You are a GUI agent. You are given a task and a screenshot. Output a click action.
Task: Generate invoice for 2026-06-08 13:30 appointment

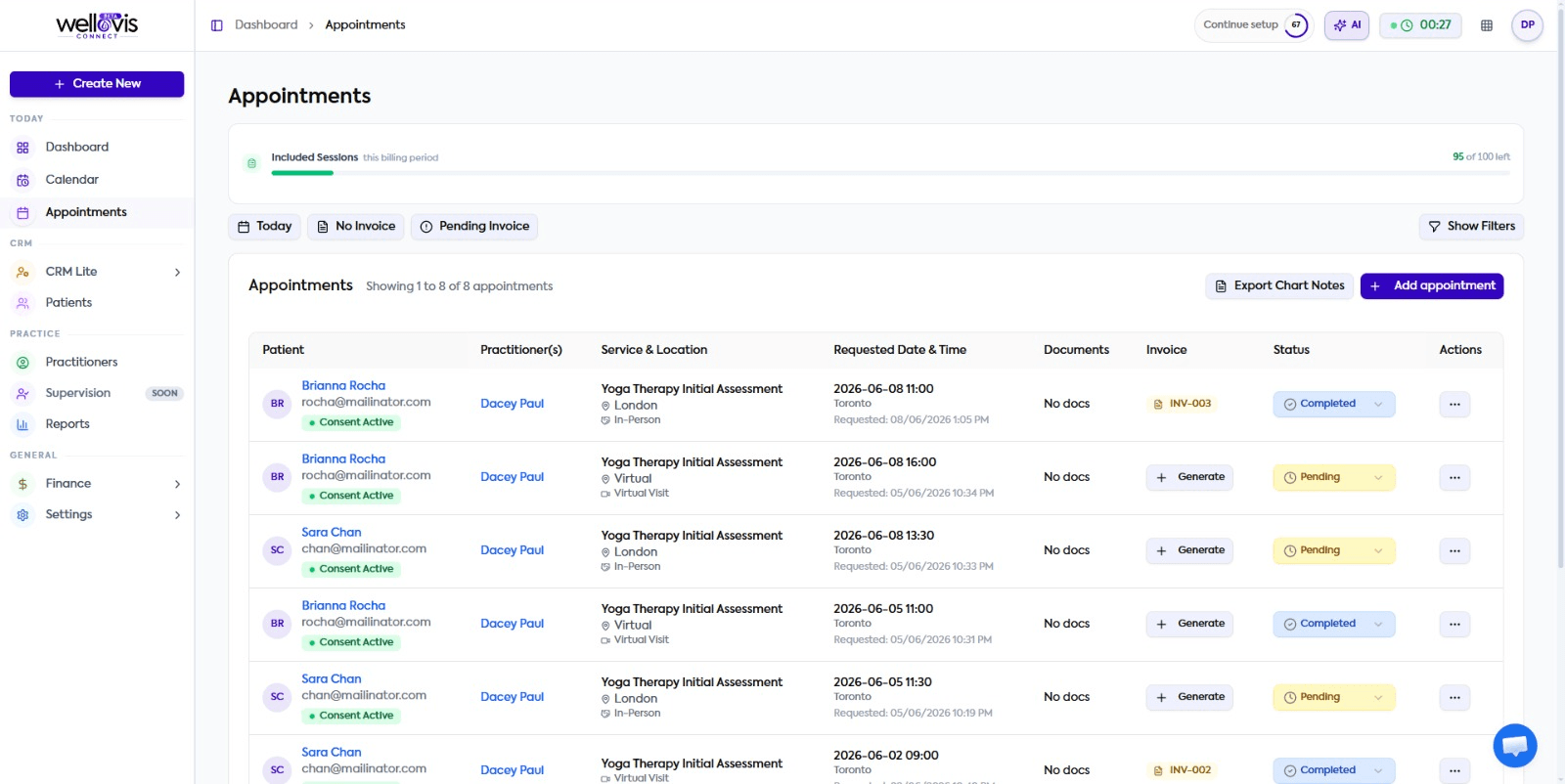coord(1189,550)
